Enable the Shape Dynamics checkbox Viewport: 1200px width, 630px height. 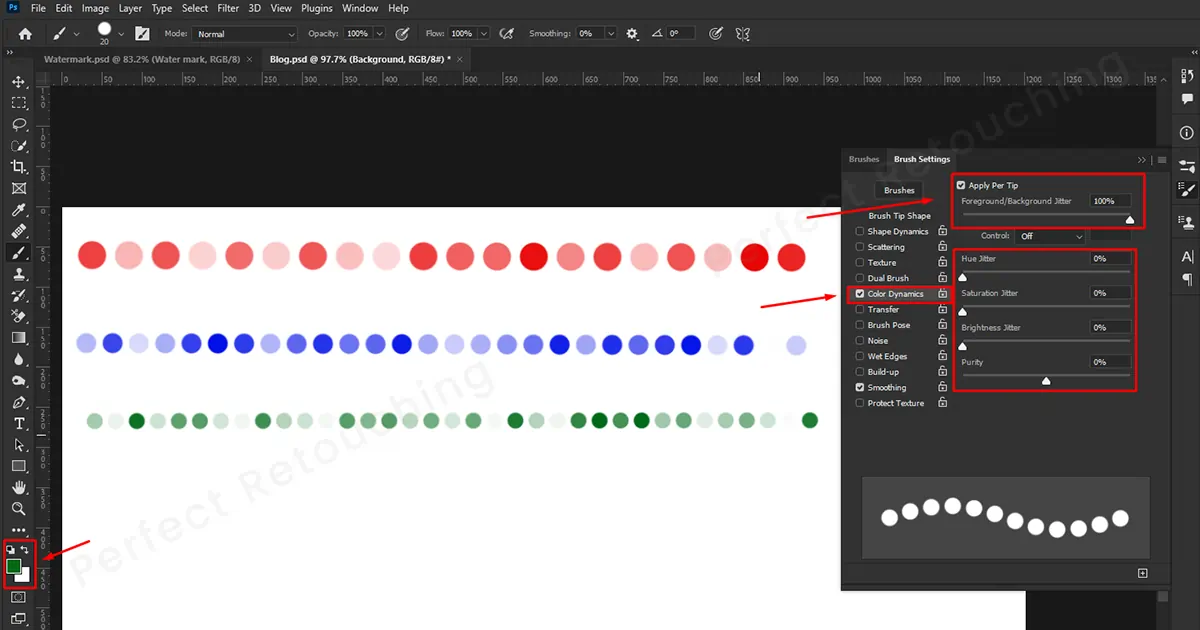point(857,231)
